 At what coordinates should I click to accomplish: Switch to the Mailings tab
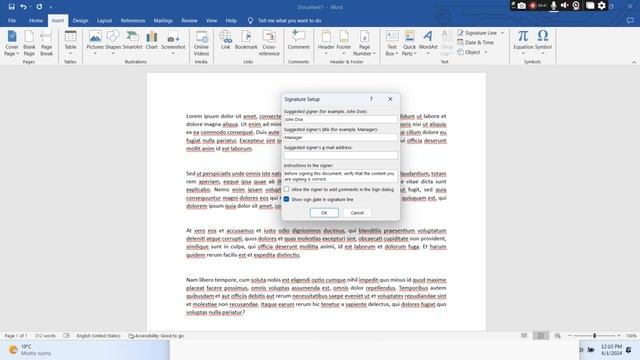point(163,20)
